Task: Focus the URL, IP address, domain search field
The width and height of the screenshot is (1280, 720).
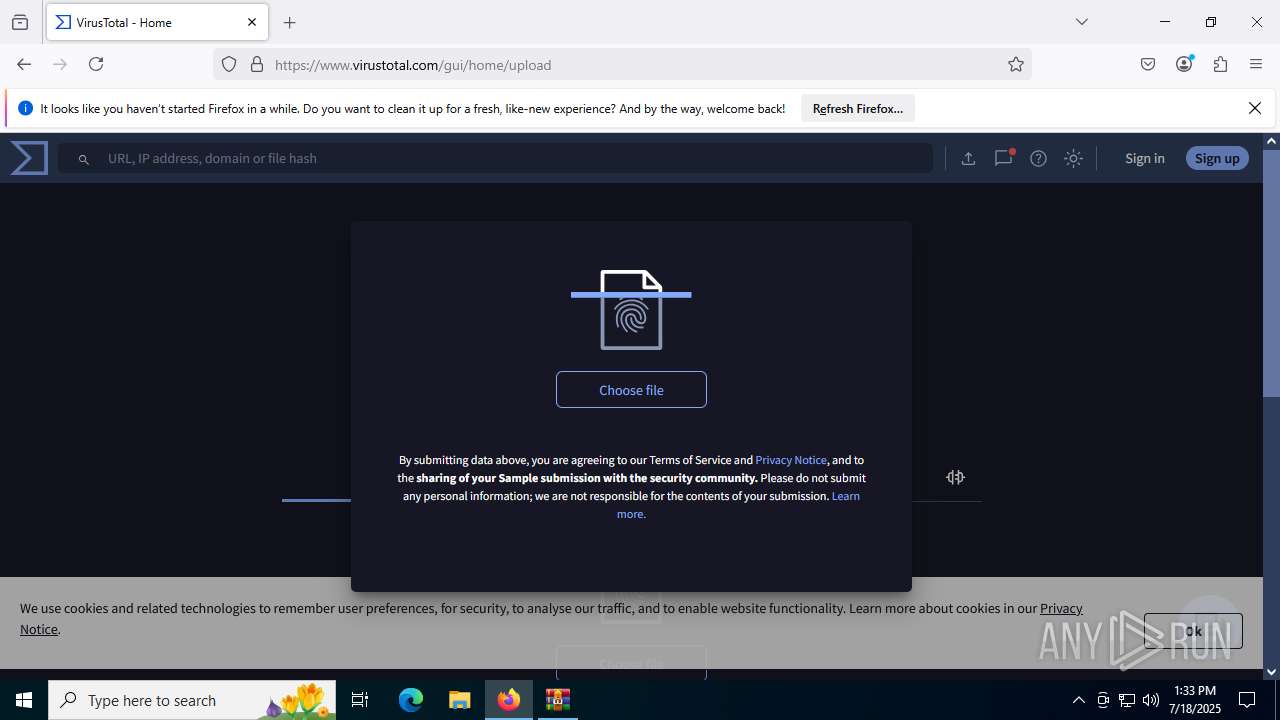Action: pos(495,158)
